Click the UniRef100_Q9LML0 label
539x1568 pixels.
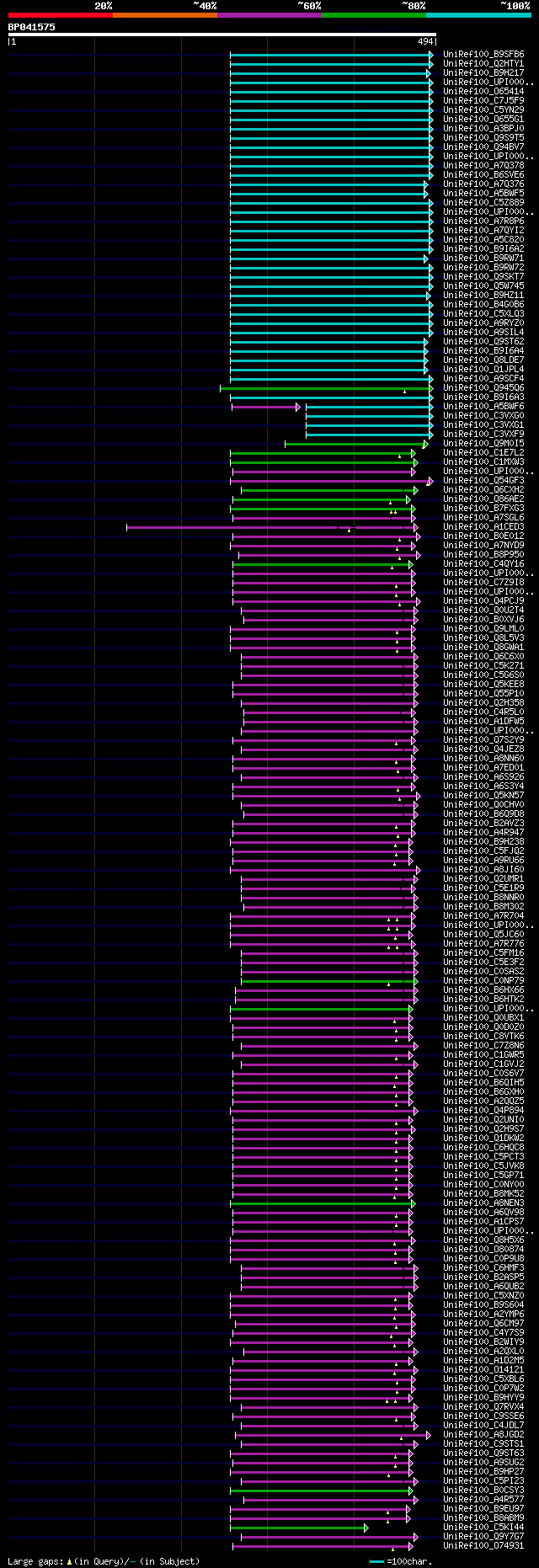click(483, 629)
